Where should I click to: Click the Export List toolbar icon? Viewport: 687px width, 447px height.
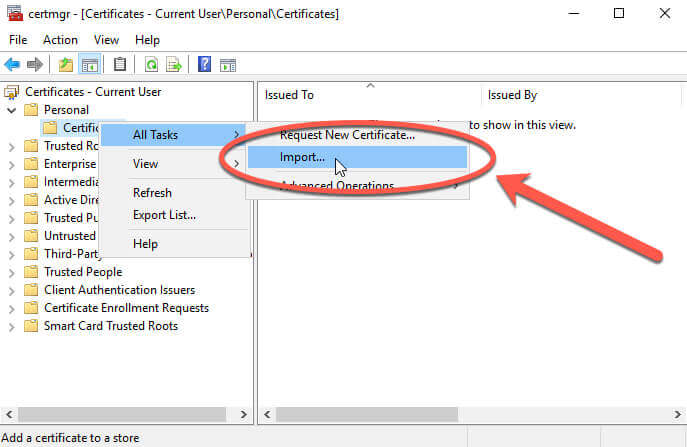pos(174,65)
